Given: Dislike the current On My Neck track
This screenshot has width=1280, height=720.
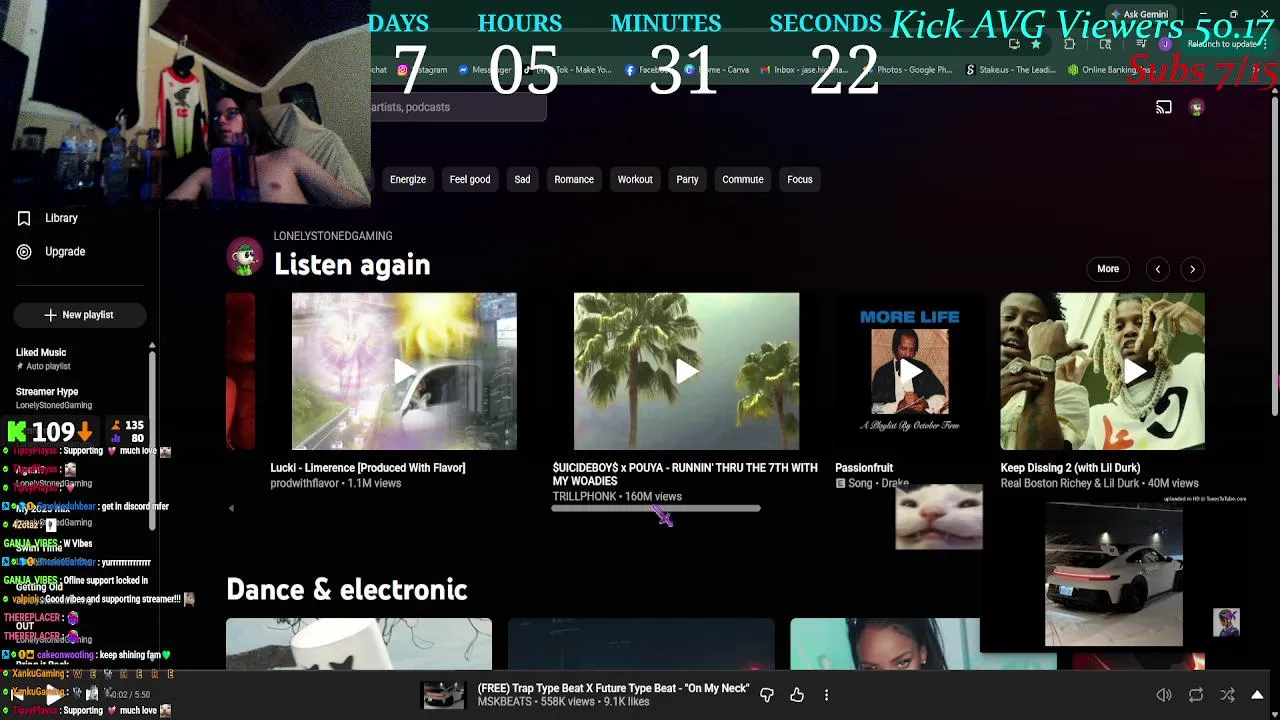Looking at the screenshot, I should pos(767,695).
